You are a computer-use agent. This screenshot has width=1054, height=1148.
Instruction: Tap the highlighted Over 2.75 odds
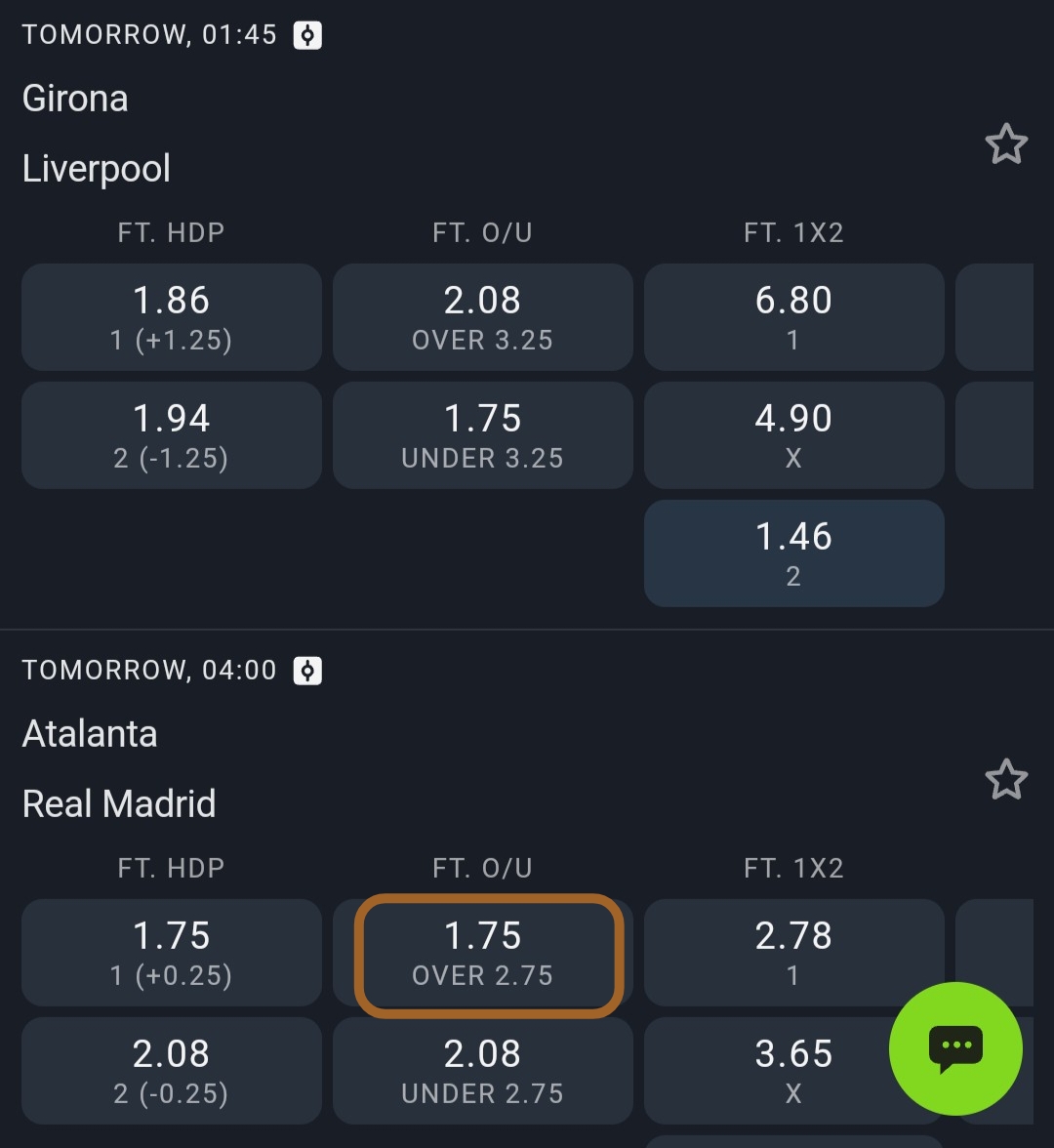[488, 955]
